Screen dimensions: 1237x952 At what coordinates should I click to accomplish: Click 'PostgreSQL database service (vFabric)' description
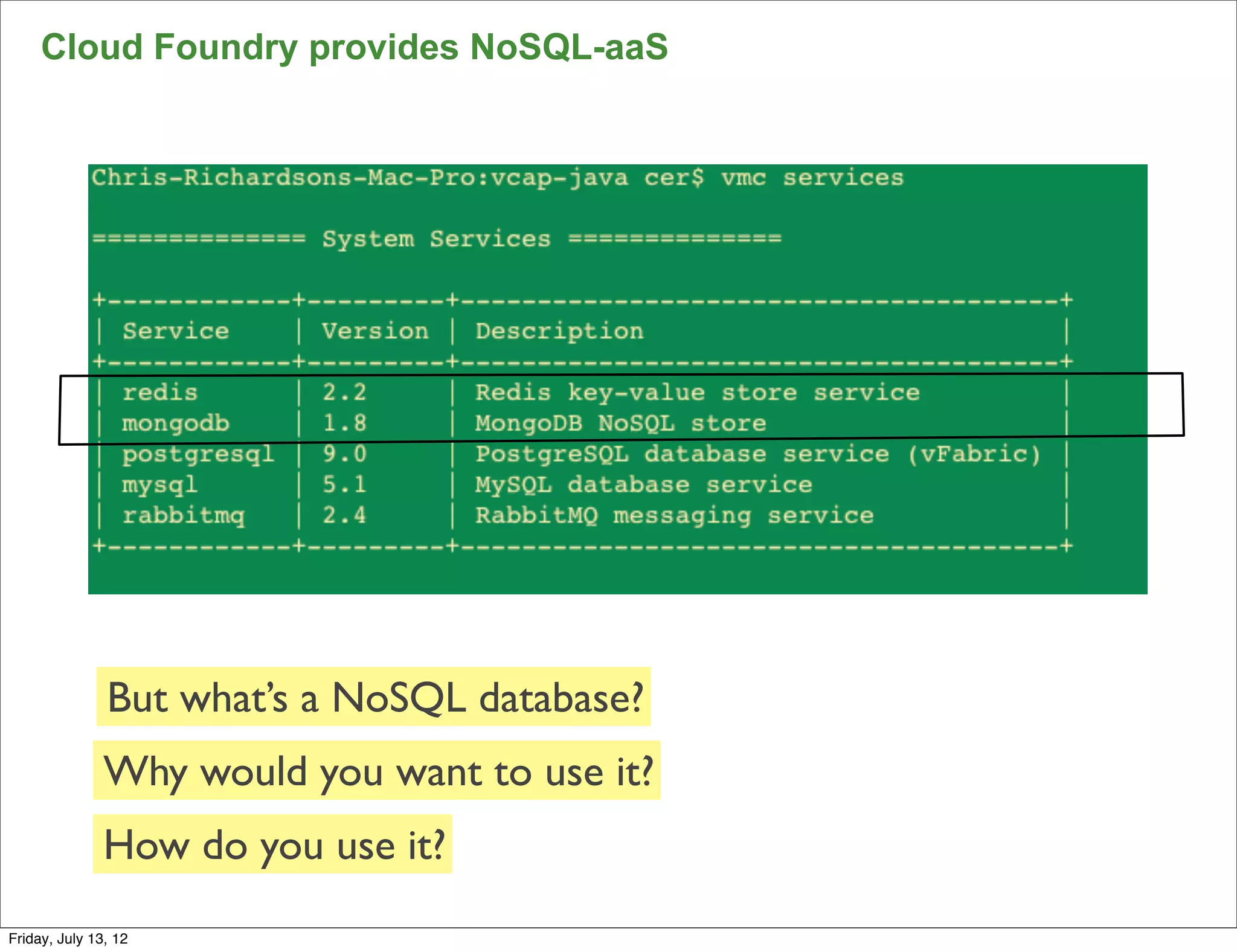759,455
